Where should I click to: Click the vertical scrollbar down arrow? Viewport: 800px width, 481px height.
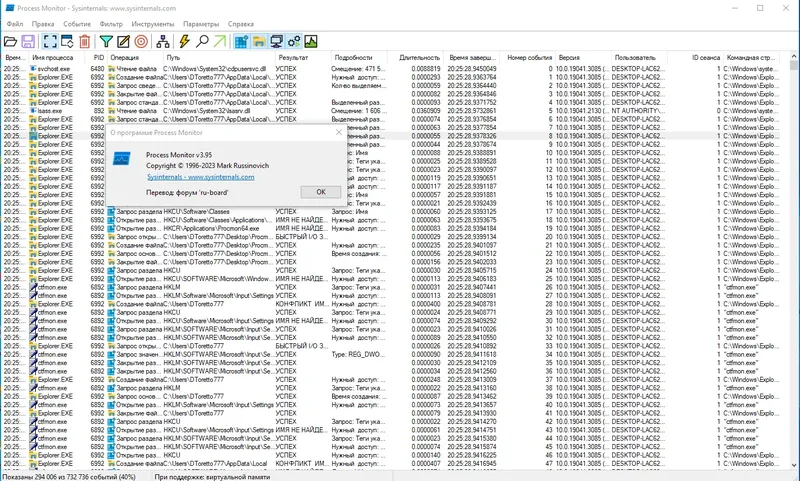coord(794,465)
